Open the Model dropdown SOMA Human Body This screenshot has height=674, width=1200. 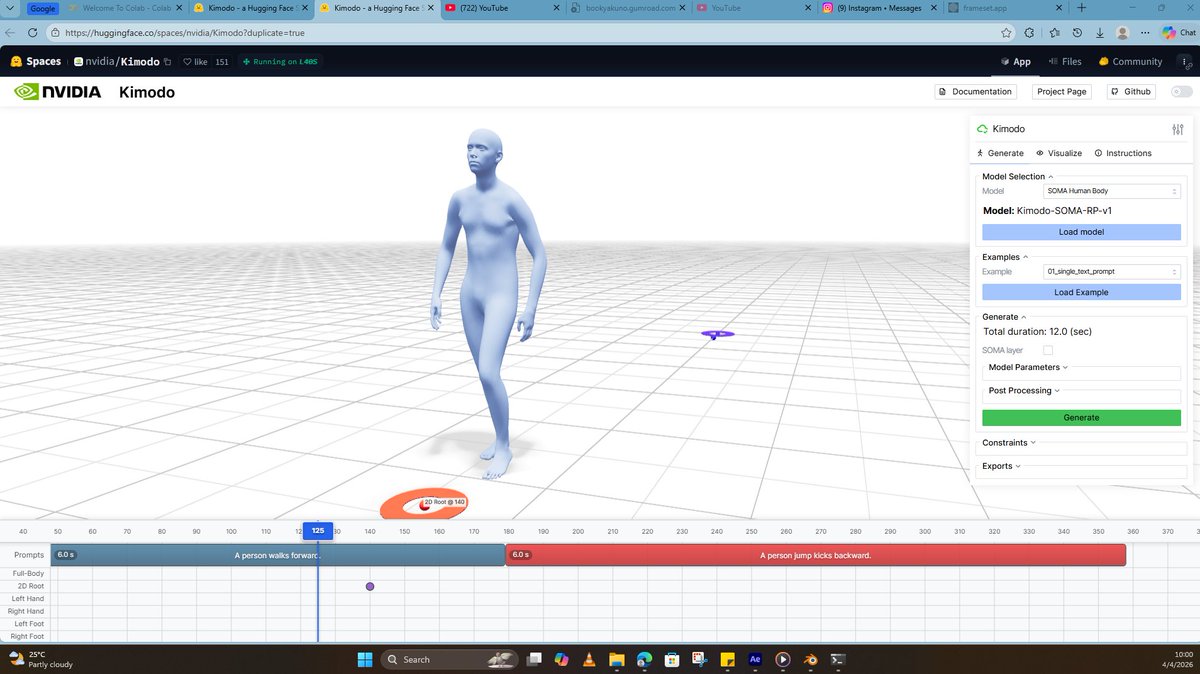point(1112,191)
